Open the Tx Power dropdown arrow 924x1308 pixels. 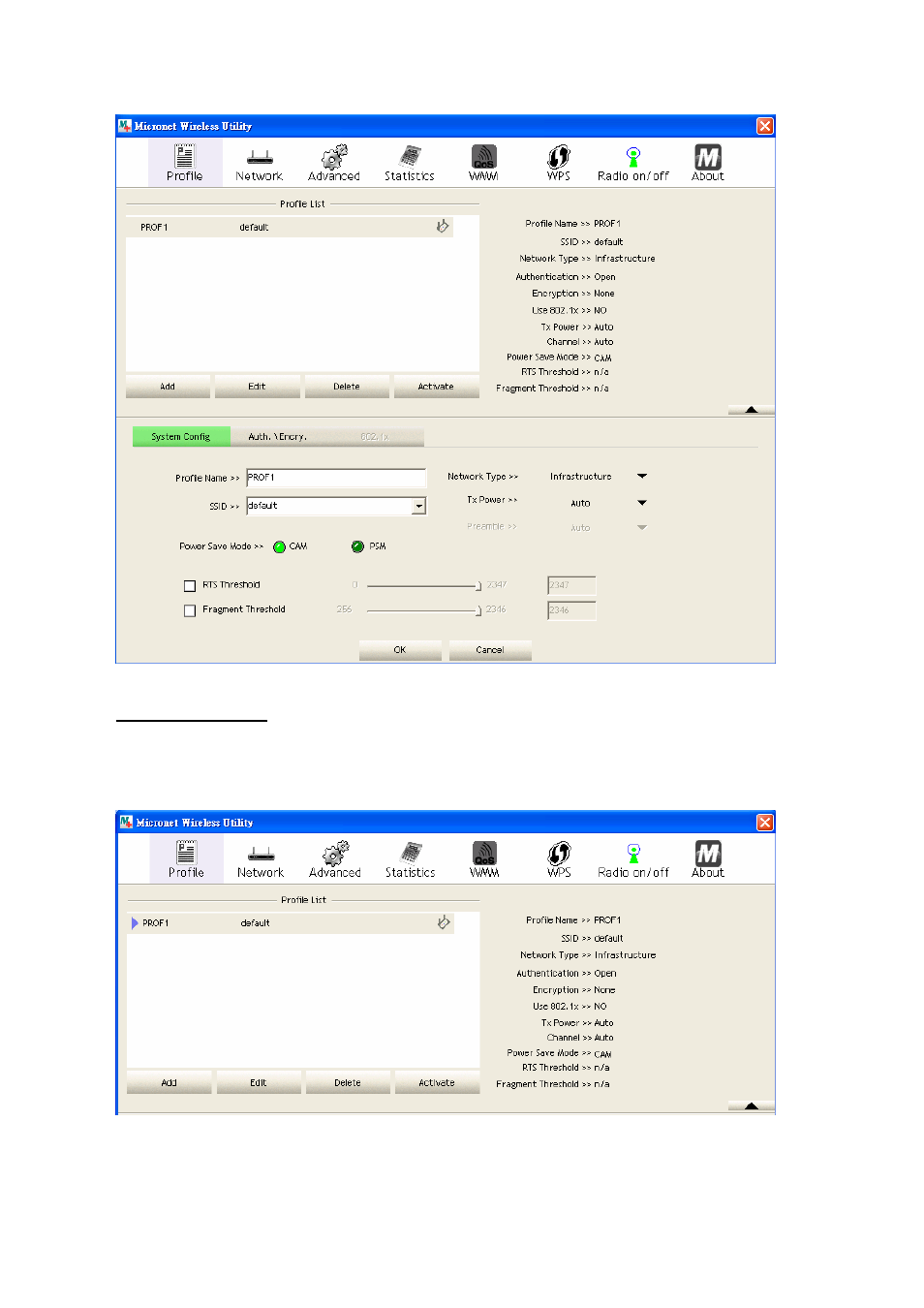click(x=642, y=503)
